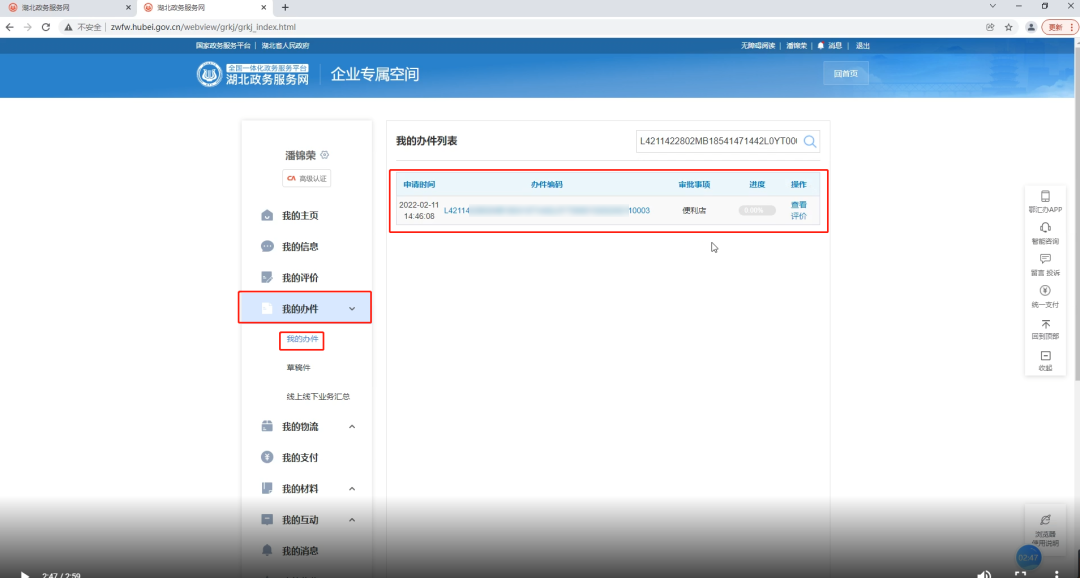The width and height of the screenshot is (1080, 578).
Task: Click the 2022-02-11 14:46:08 timestamp cell
Action: coord(419,211)
